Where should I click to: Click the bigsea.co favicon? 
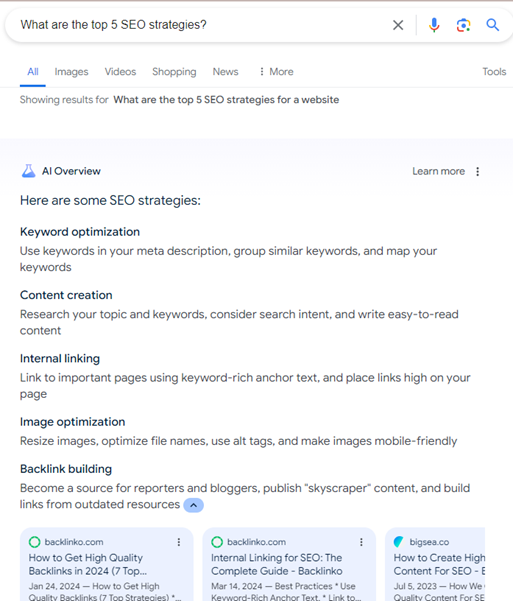[399, 542]
